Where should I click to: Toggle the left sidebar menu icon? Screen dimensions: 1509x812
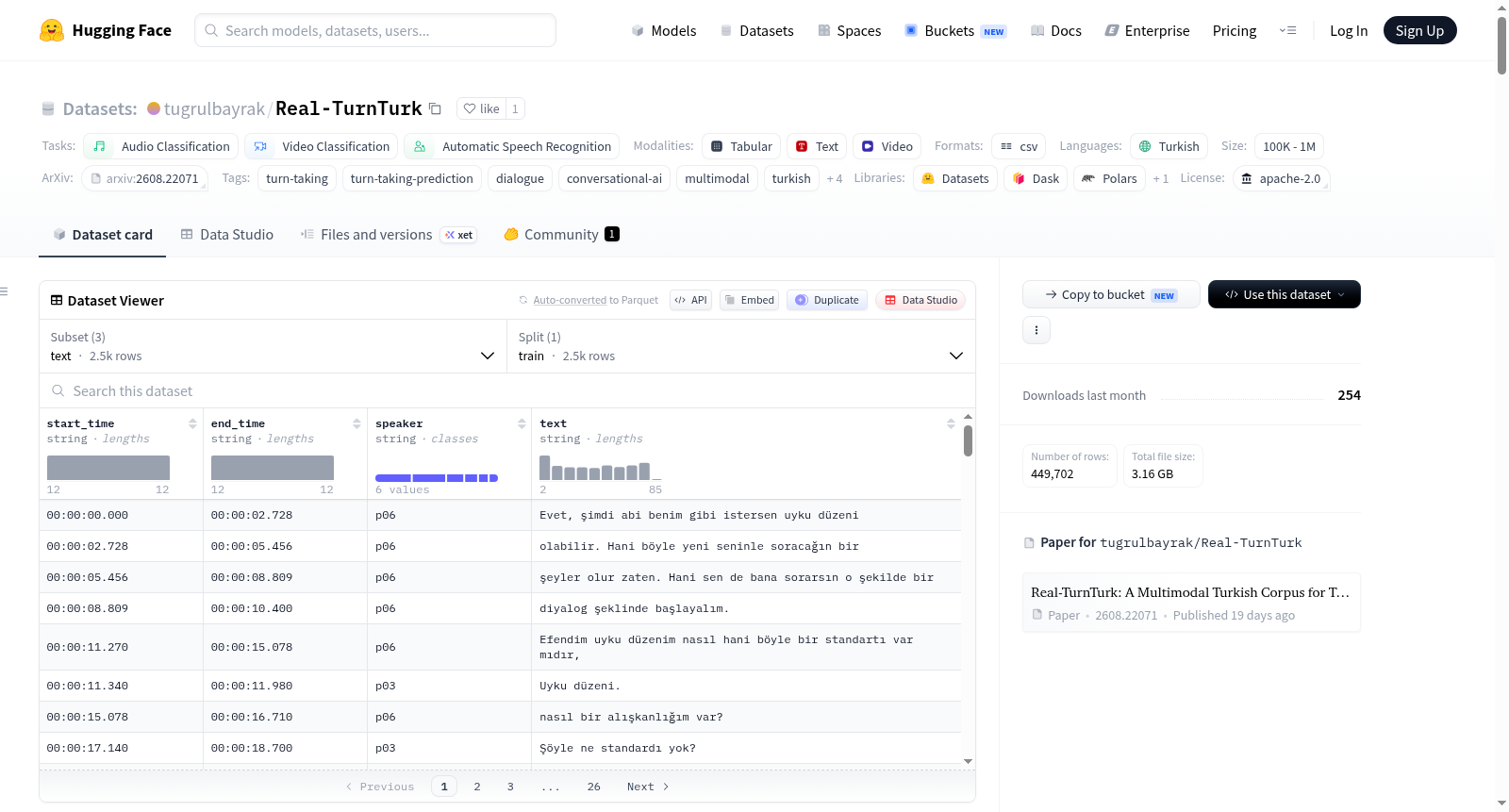click(4, 291)
